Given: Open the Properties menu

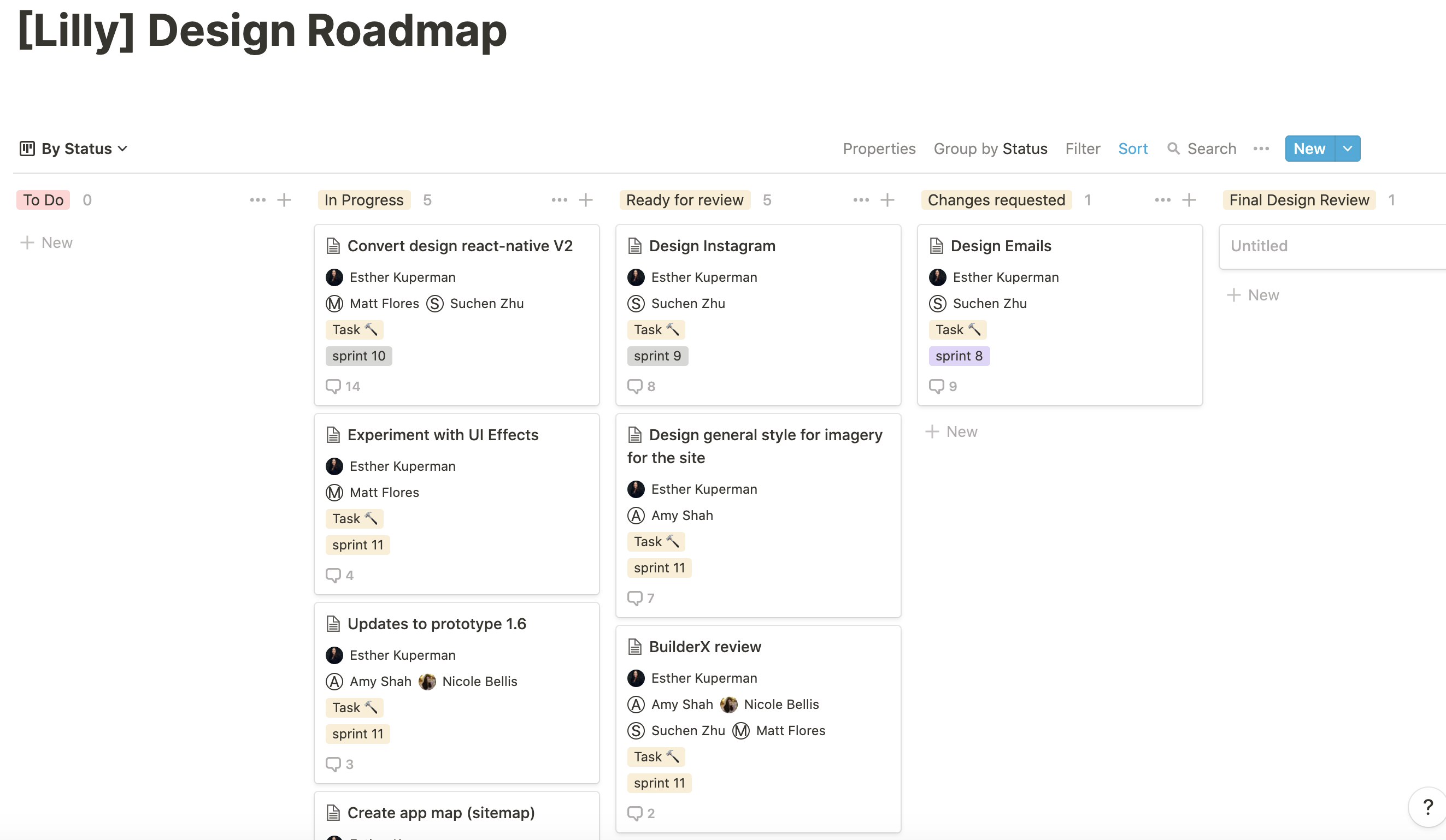Looking at the screenshot, I should [x=879, y=149].
